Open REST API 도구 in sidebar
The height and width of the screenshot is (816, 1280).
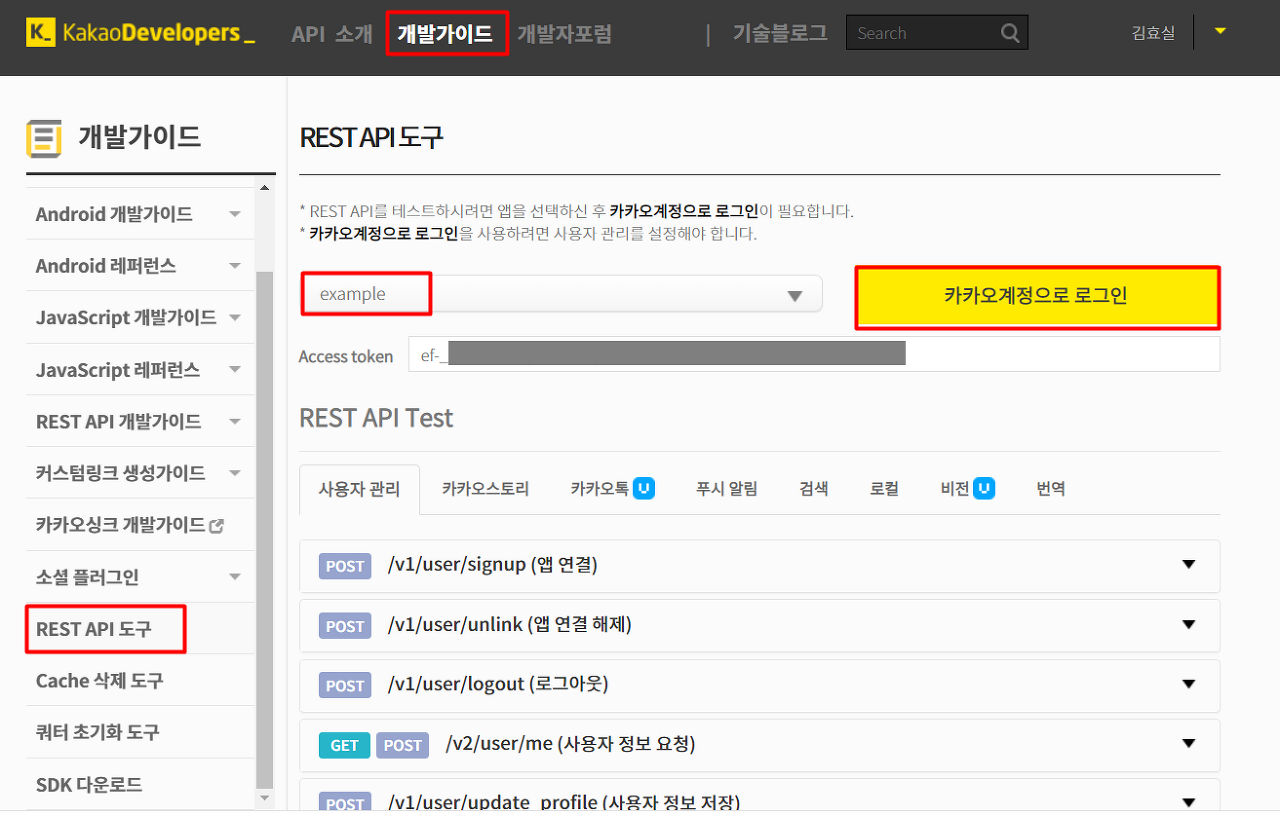click(x=93, y=629)
